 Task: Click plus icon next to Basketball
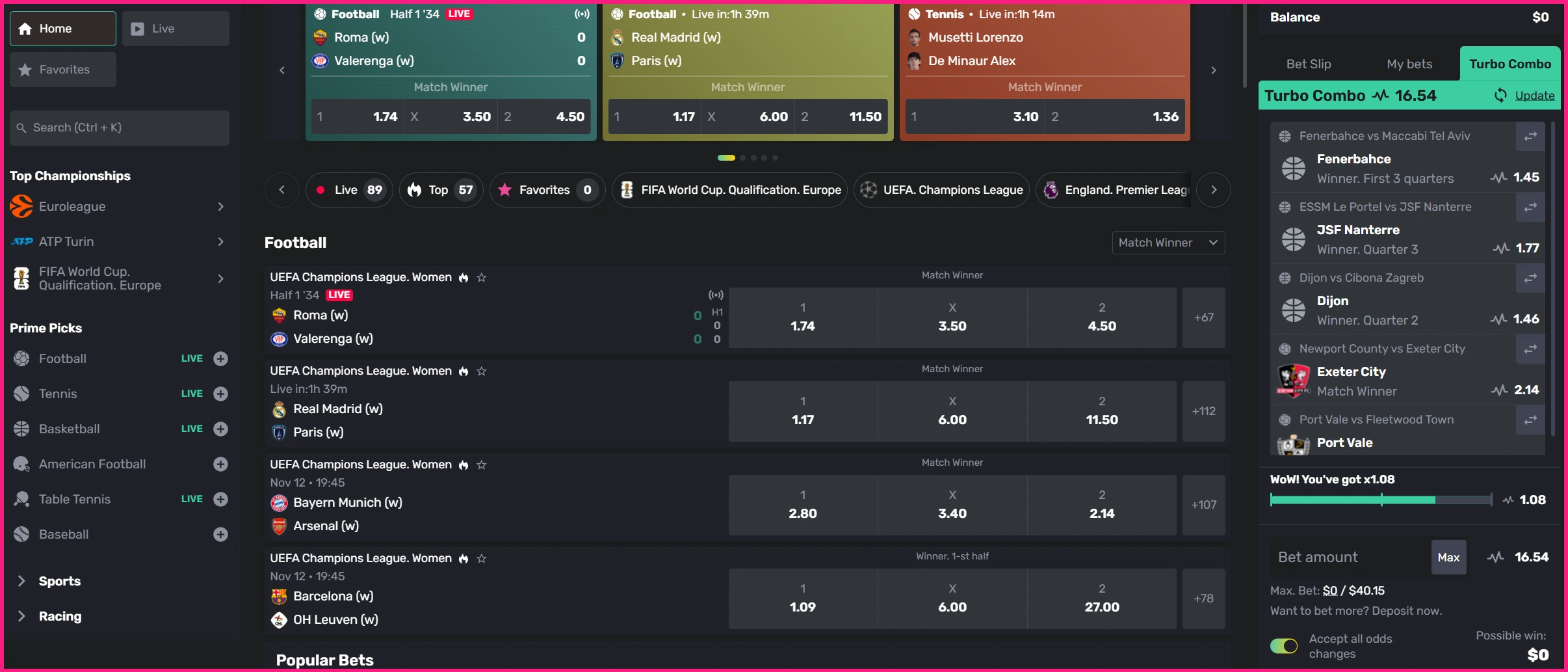(x=221, y=429)
